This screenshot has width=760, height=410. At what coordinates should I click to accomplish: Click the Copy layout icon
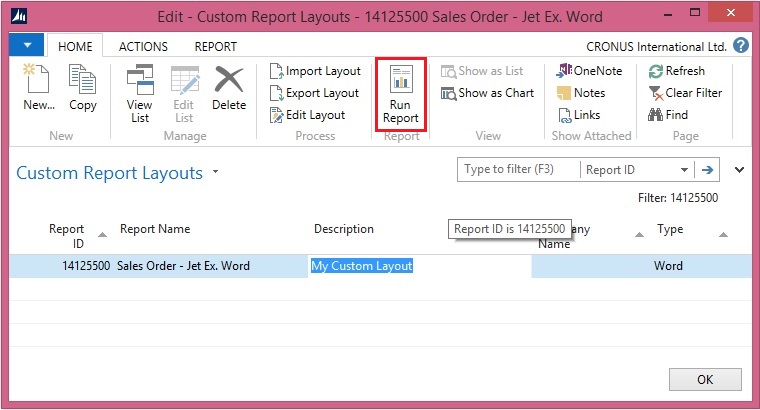(83, 88)
